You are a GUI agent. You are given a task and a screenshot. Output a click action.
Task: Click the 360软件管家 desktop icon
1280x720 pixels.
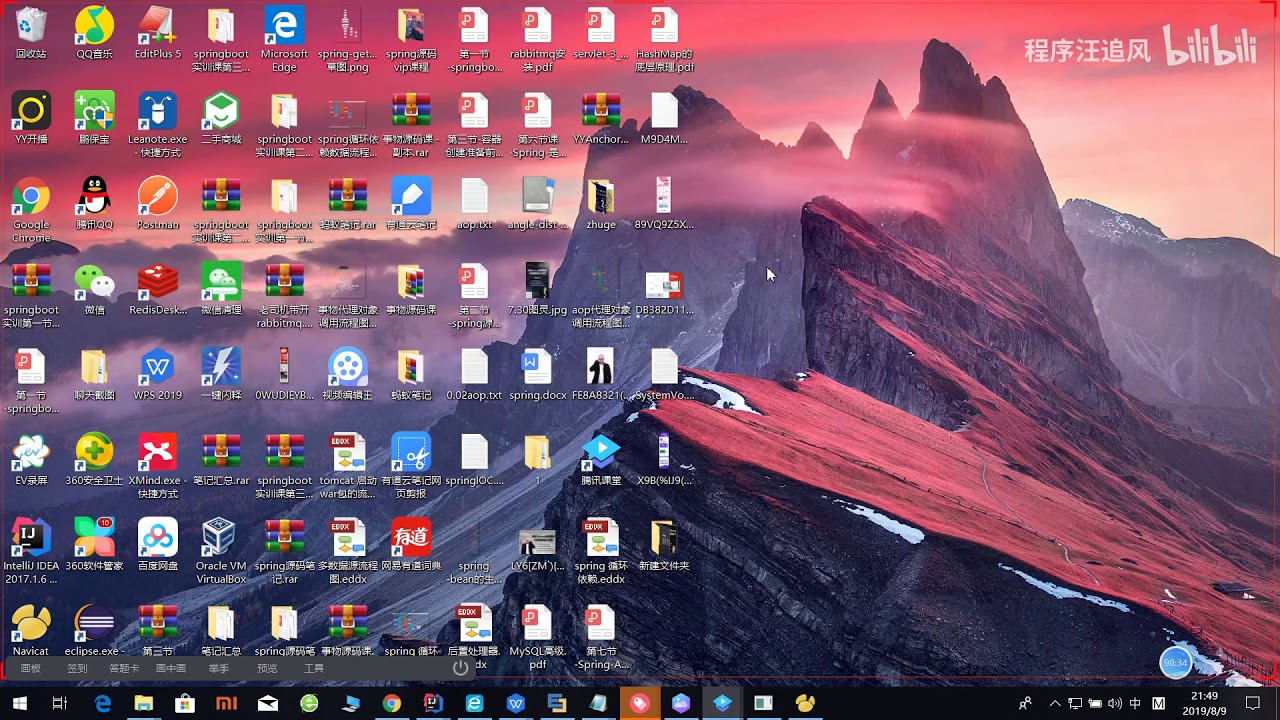pos(94,544)
